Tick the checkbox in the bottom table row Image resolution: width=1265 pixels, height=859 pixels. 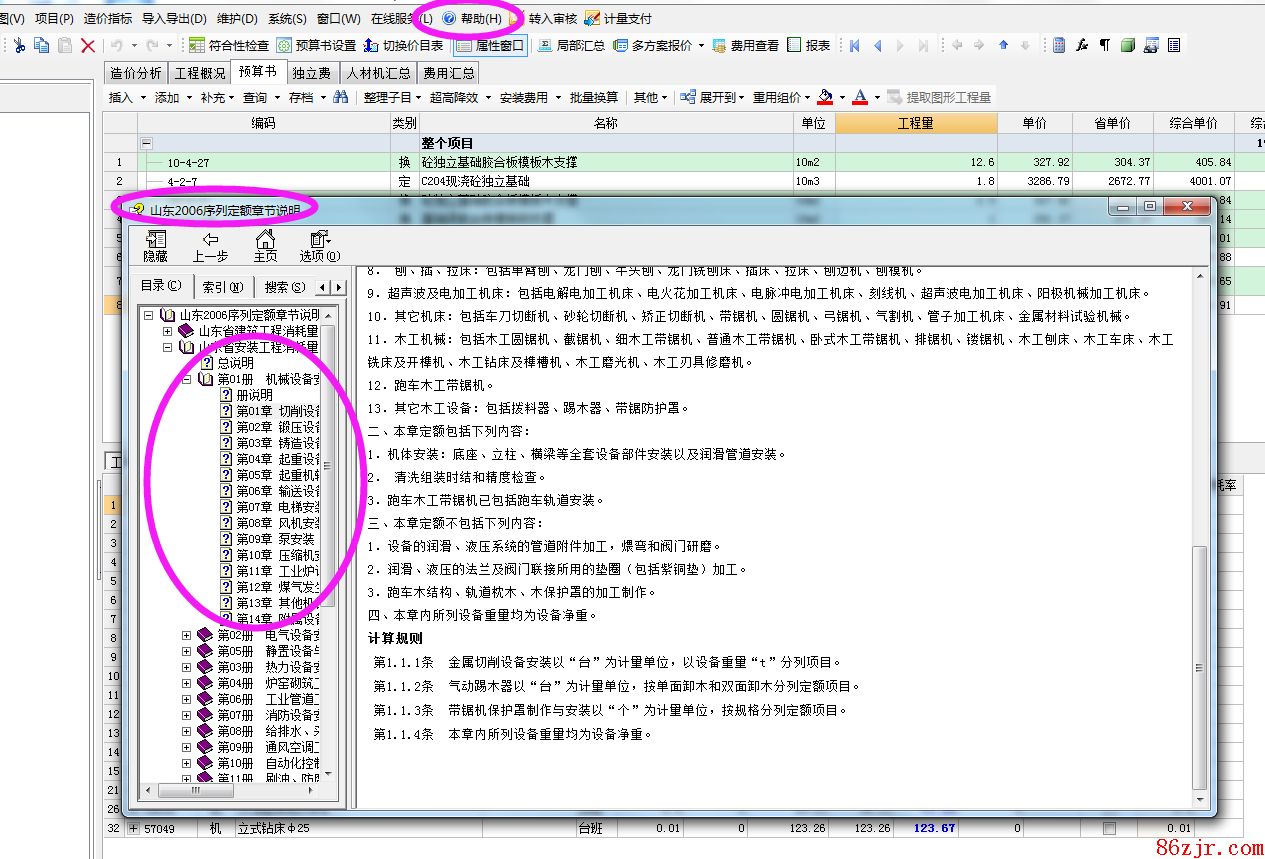(x=1108, y=828)
